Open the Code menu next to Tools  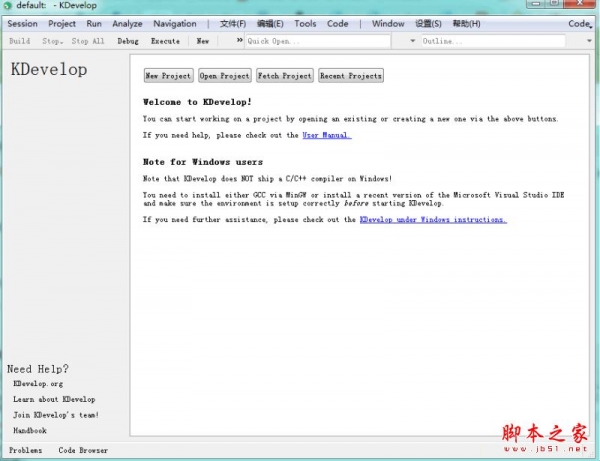(x=338, y=24)
